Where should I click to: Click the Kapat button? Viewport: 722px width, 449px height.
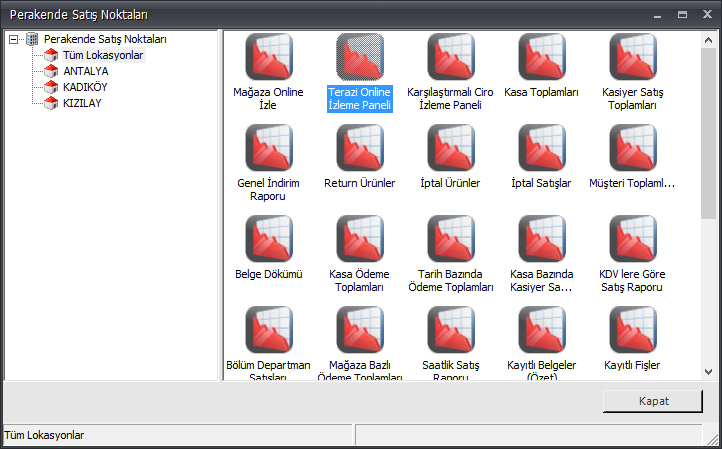[653, 400]
